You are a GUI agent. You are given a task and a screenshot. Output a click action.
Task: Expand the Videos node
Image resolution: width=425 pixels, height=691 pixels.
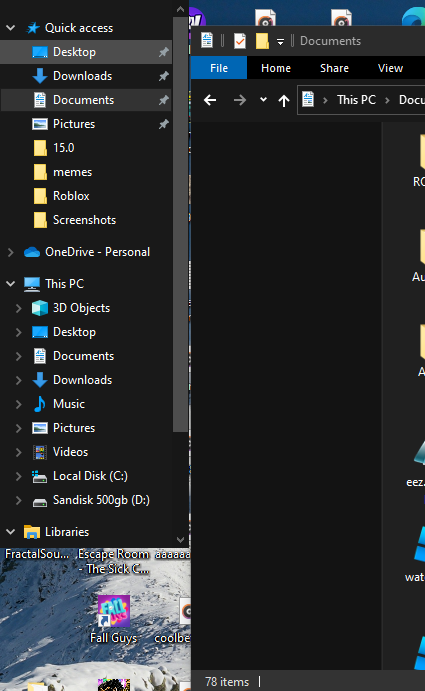(19, 452)
